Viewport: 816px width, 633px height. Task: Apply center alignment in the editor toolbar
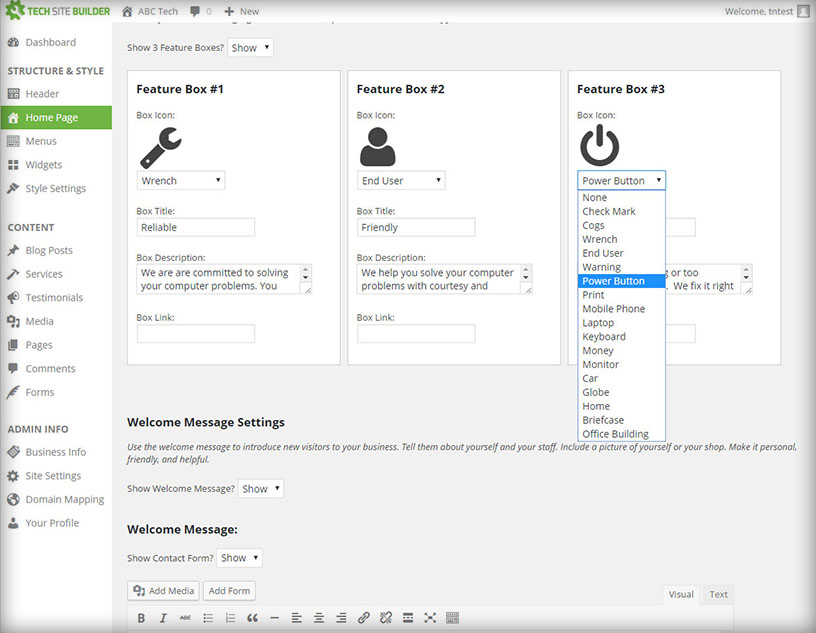coord(319,617)
